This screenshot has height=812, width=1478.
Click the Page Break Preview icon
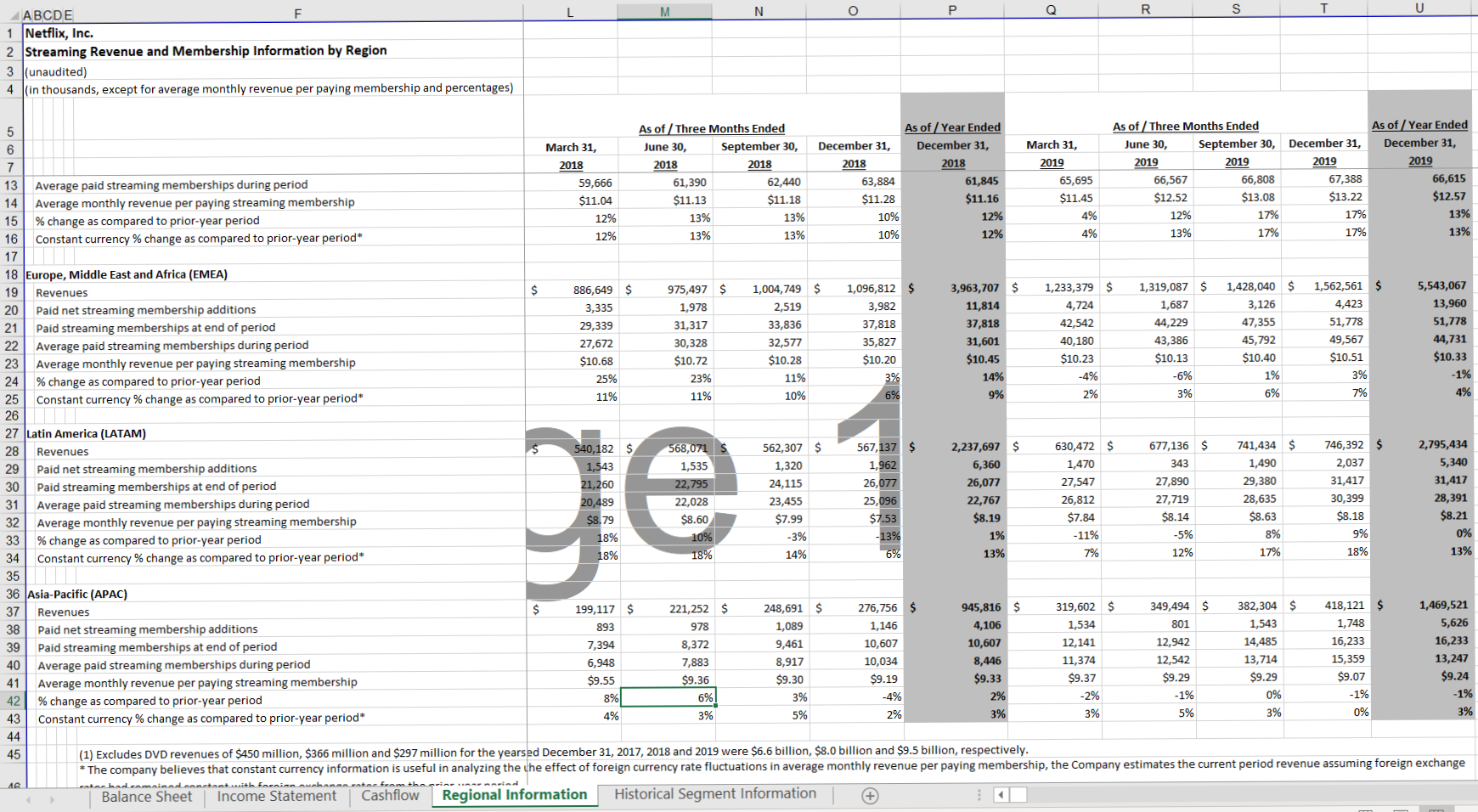(1436, 809)
